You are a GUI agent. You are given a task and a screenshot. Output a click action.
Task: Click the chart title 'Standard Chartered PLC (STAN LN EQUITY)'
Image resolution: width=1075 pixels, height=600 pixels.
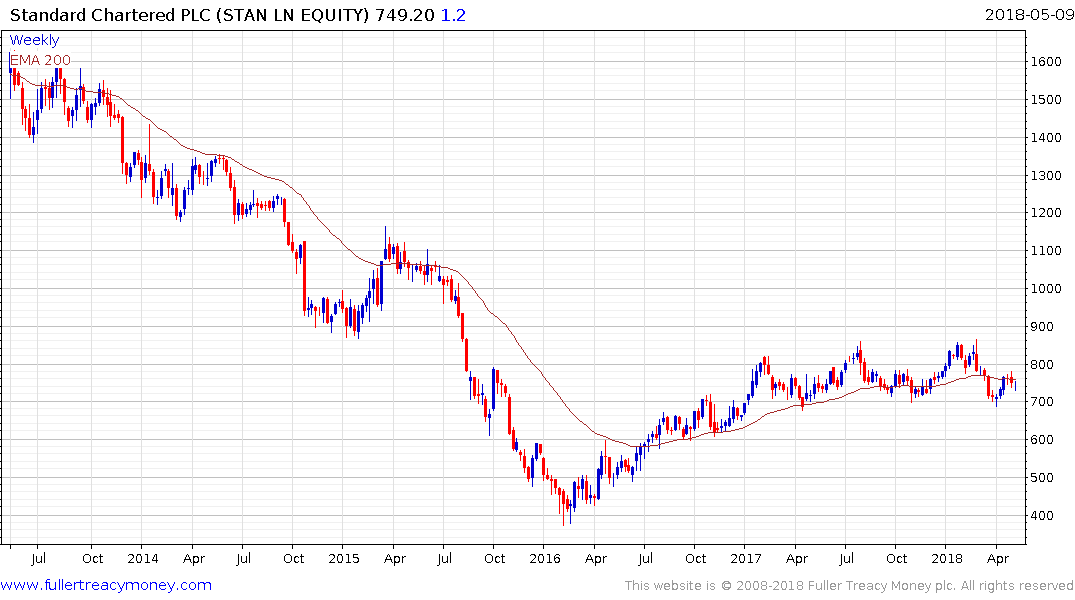189,15
